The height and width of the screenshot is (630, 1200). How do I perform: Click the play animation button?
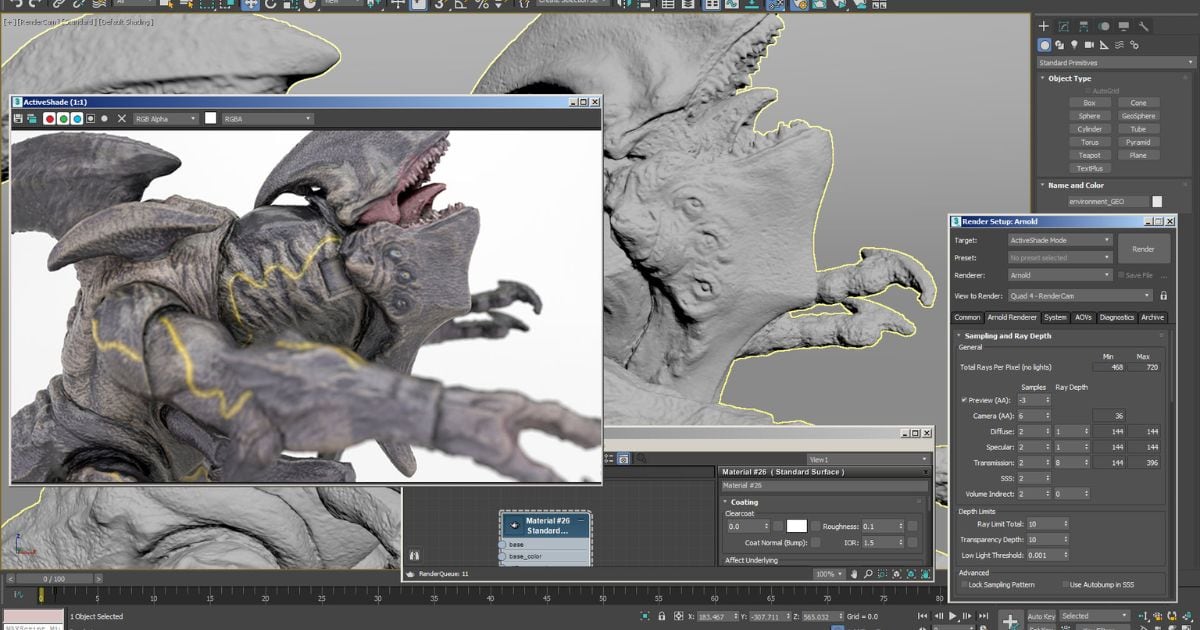952,616
